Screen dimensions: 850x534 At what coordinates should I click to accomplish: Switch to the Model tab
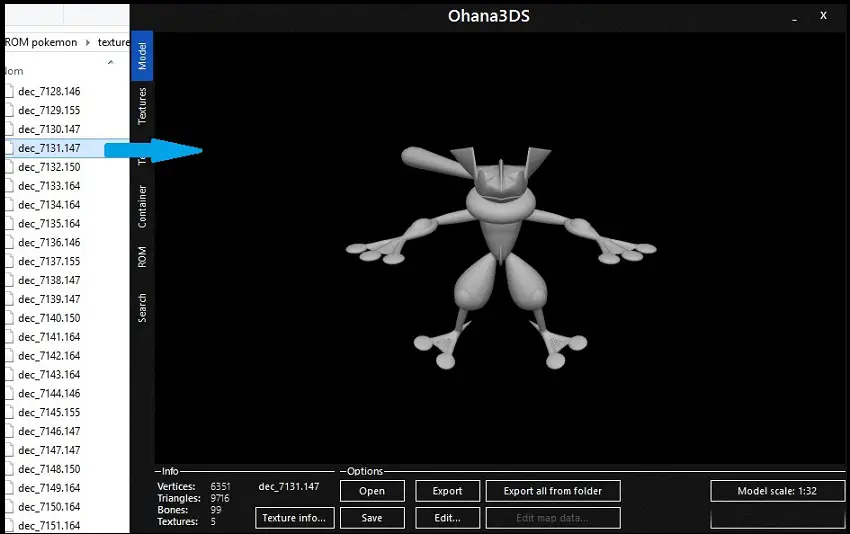point(142,56)
